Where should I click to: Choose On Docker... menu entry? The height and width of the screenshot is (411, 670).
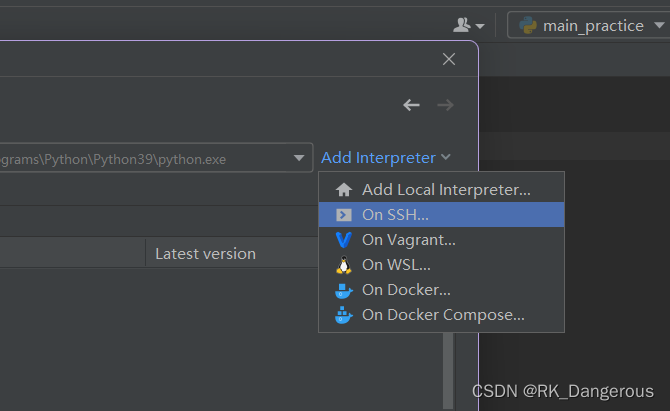pyautogui.click(x=441, y=290)
